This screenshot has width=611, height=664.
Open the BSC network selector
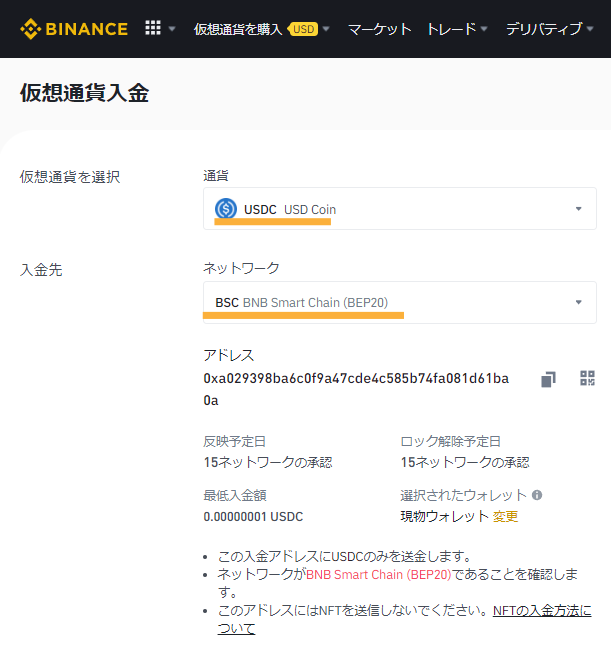[400, 302]
